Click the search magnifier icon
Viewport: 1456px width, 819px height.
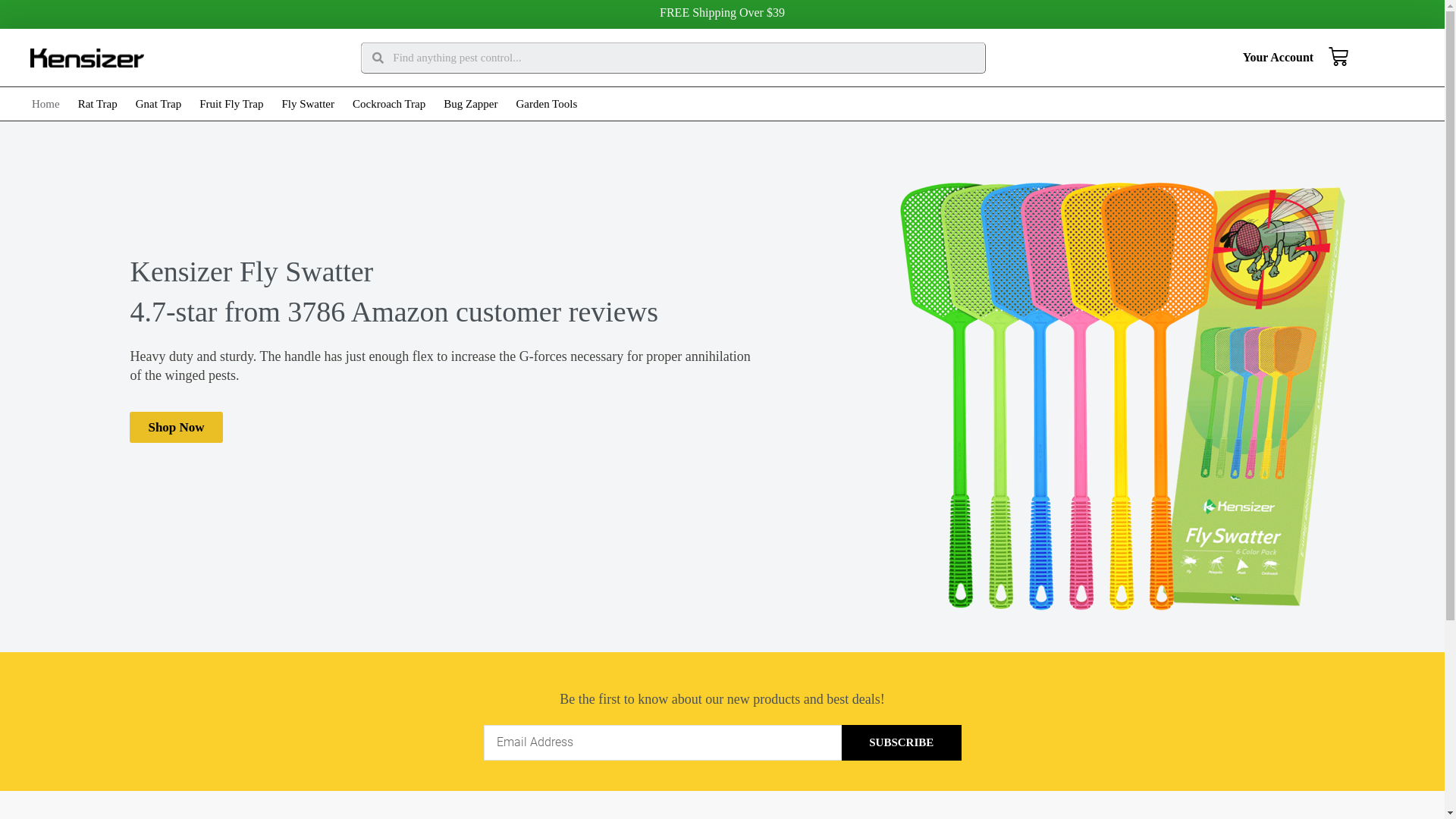[378, 58]
